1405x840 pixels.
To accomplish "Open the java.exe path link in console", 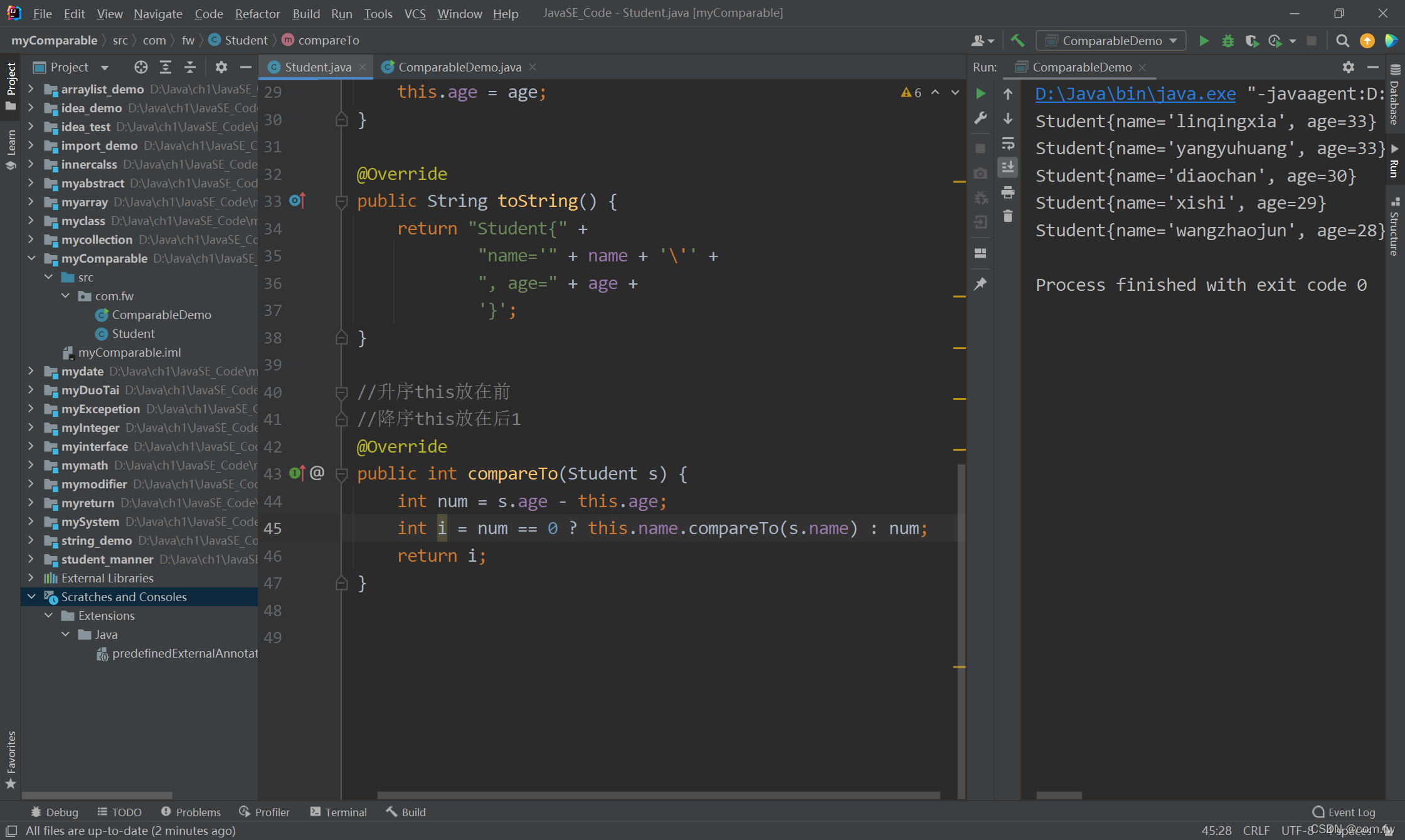I will (1135, 94).
